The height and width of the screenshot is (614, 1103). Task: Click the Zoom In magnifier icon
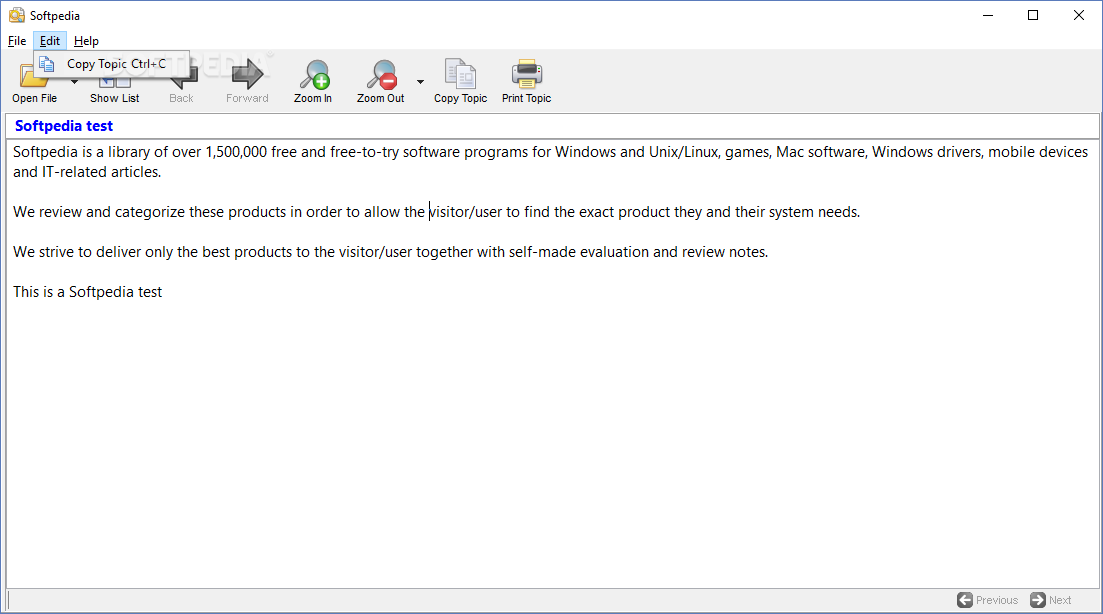click(314, 74)
